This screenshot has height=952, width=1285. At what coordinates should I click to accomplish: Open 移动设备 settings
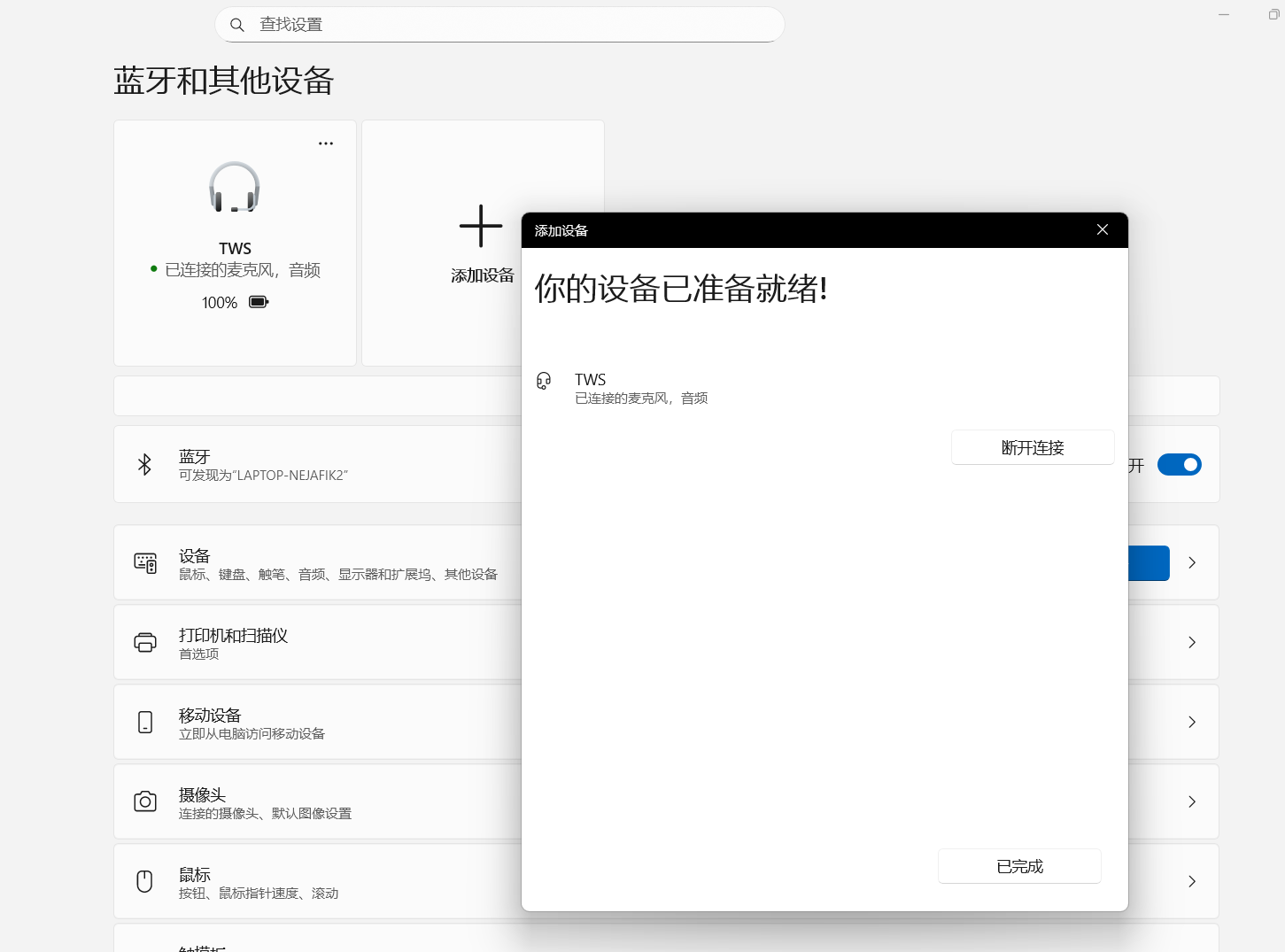(666, 722)
